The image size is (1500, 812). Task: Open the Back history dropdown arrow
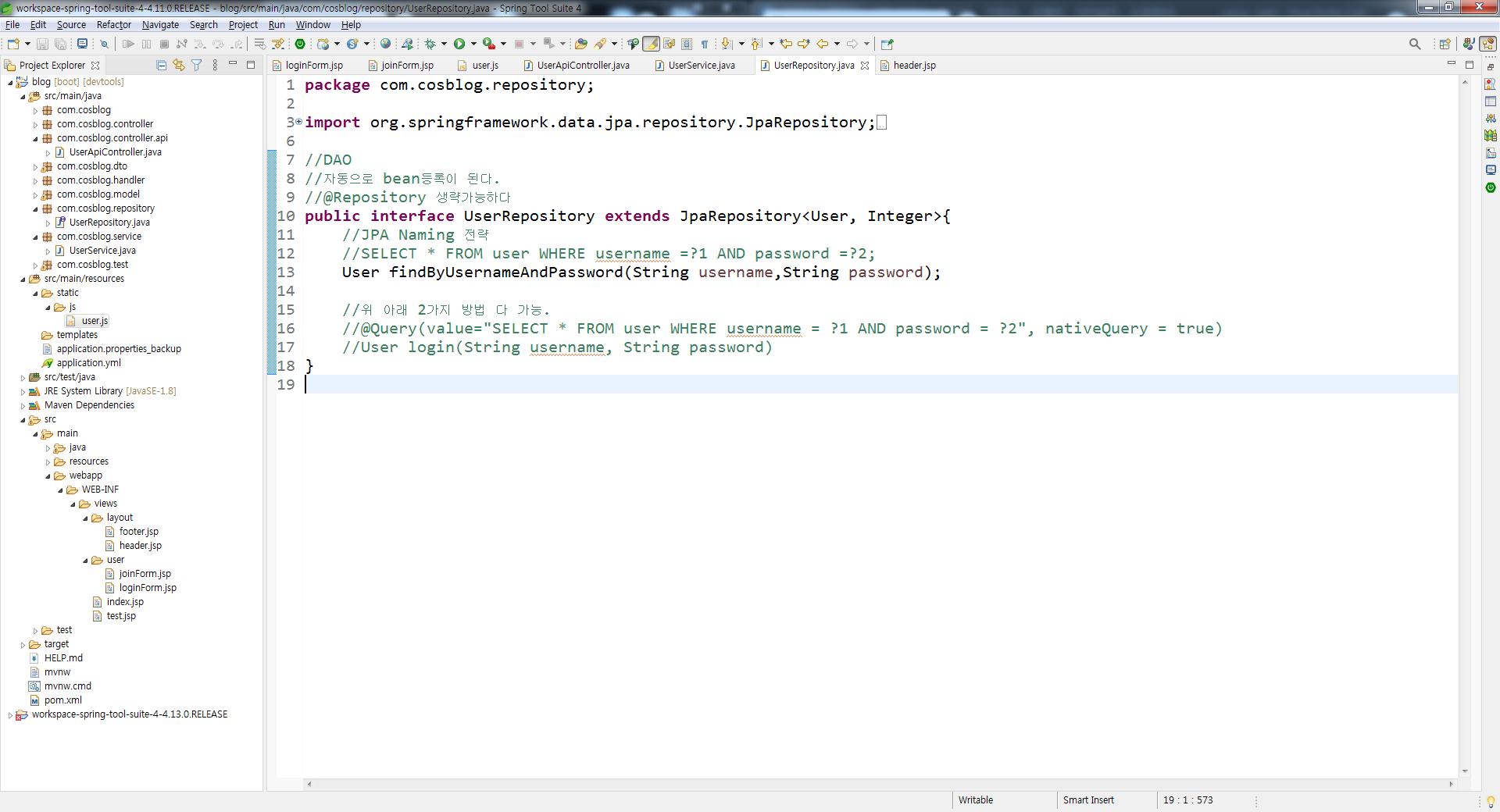(837, 44)
